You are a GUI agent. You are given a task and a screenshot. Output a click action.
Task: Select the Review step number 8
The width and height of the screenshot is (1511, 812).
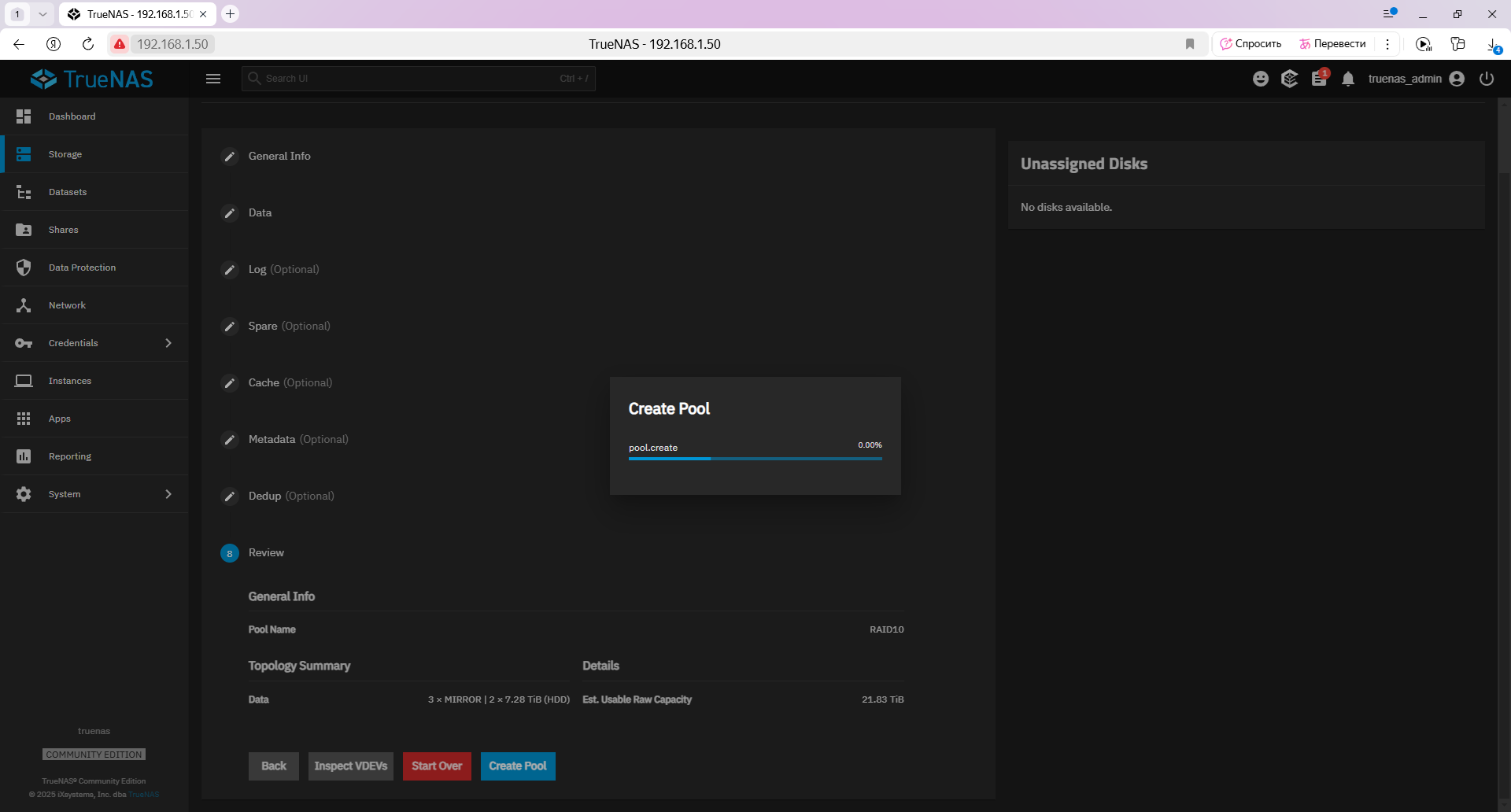(x=230, y=553)
